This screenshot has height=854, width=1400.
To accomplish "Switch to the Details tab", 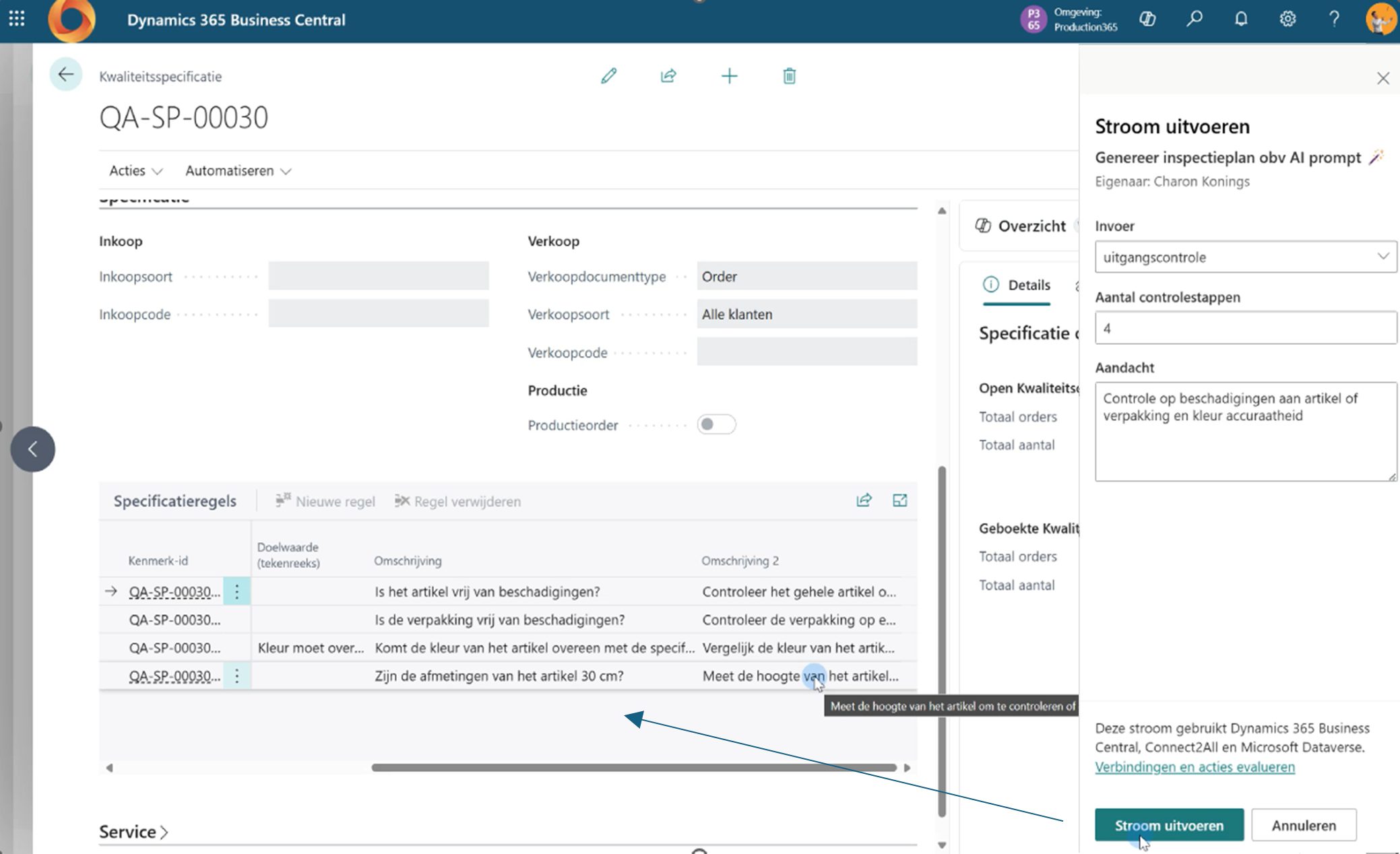I will (1017, 285).
